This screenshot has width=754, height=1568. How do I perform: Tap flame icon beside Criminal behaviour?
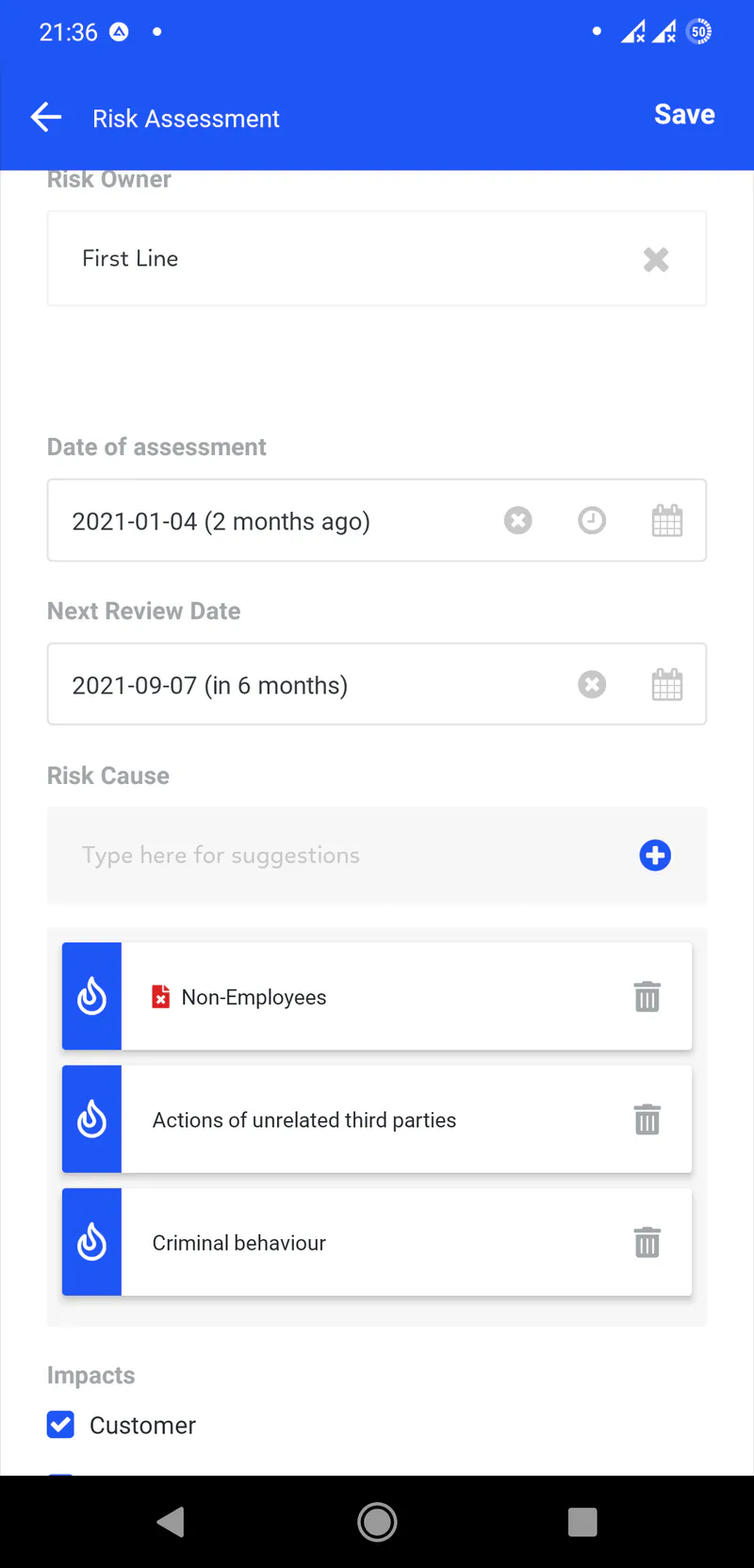pos(91,1242)
